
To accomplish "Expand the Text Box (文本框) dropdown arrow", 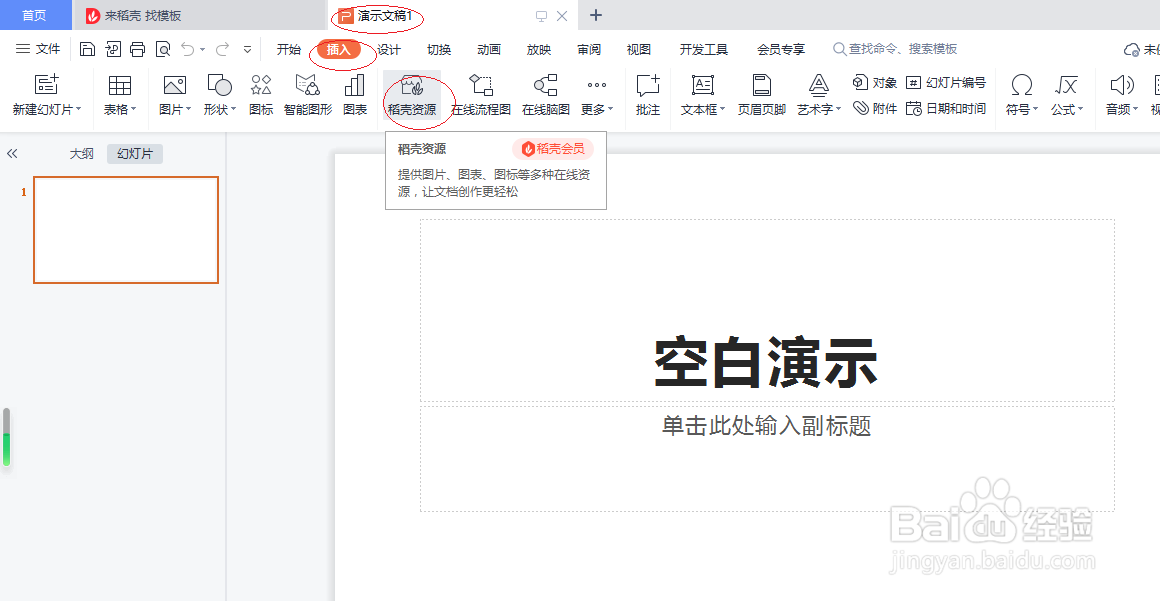I will click(723, 110).
